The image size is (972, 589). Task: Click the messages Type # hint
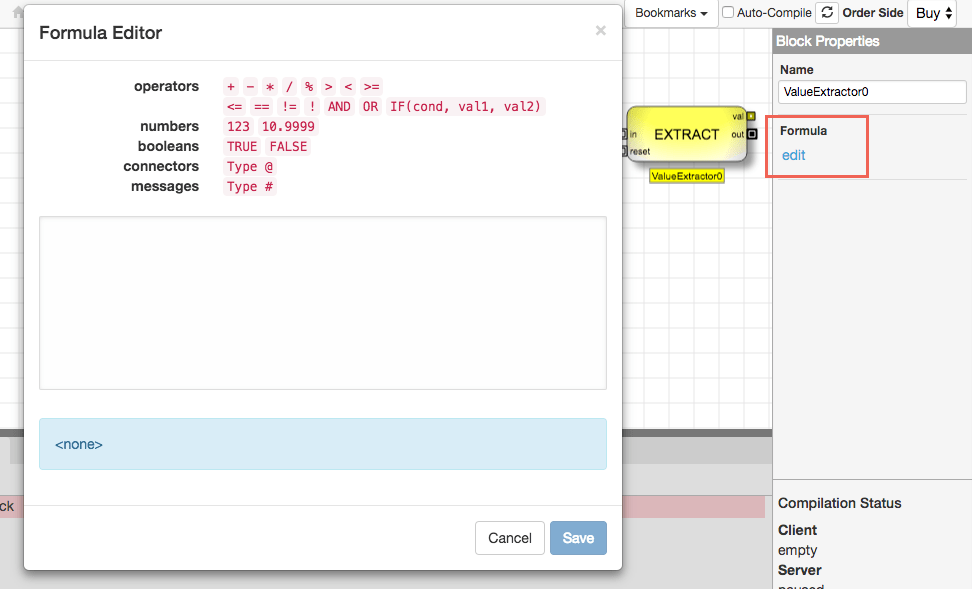[x=250, y=187]
